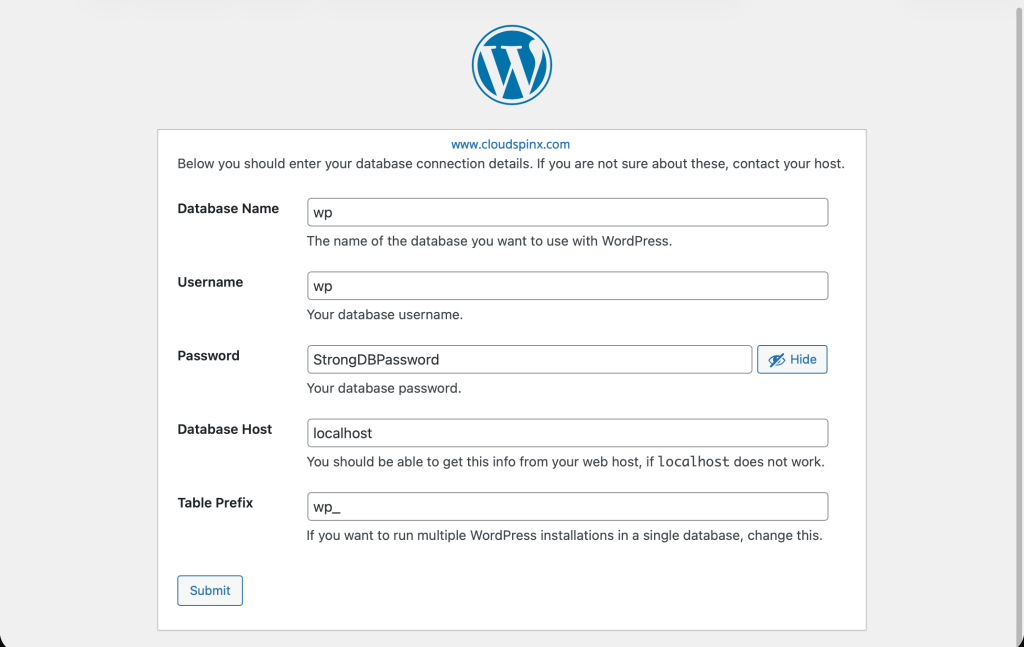Click the password field containing StrongDBPassword
This screenshot has width=1024, height=647.
click(529, 359)
